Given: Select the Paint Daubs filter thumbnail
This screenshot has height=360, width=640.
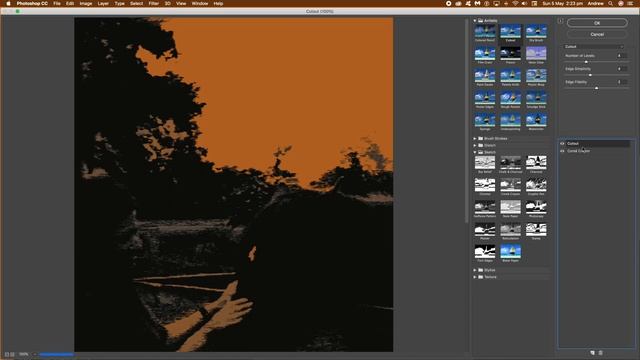Looking at the screenshot, I should (485, 76).
